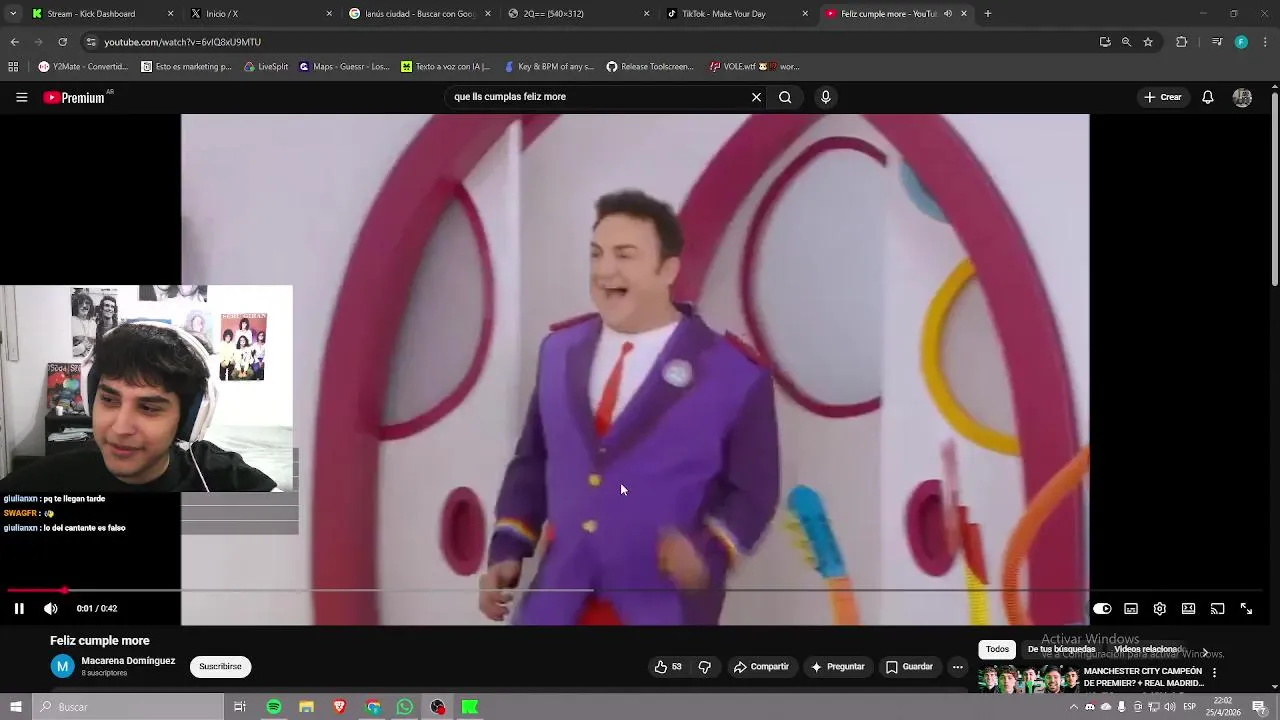
Task: Start voice search with the microphone
Action: click(825, 97)
